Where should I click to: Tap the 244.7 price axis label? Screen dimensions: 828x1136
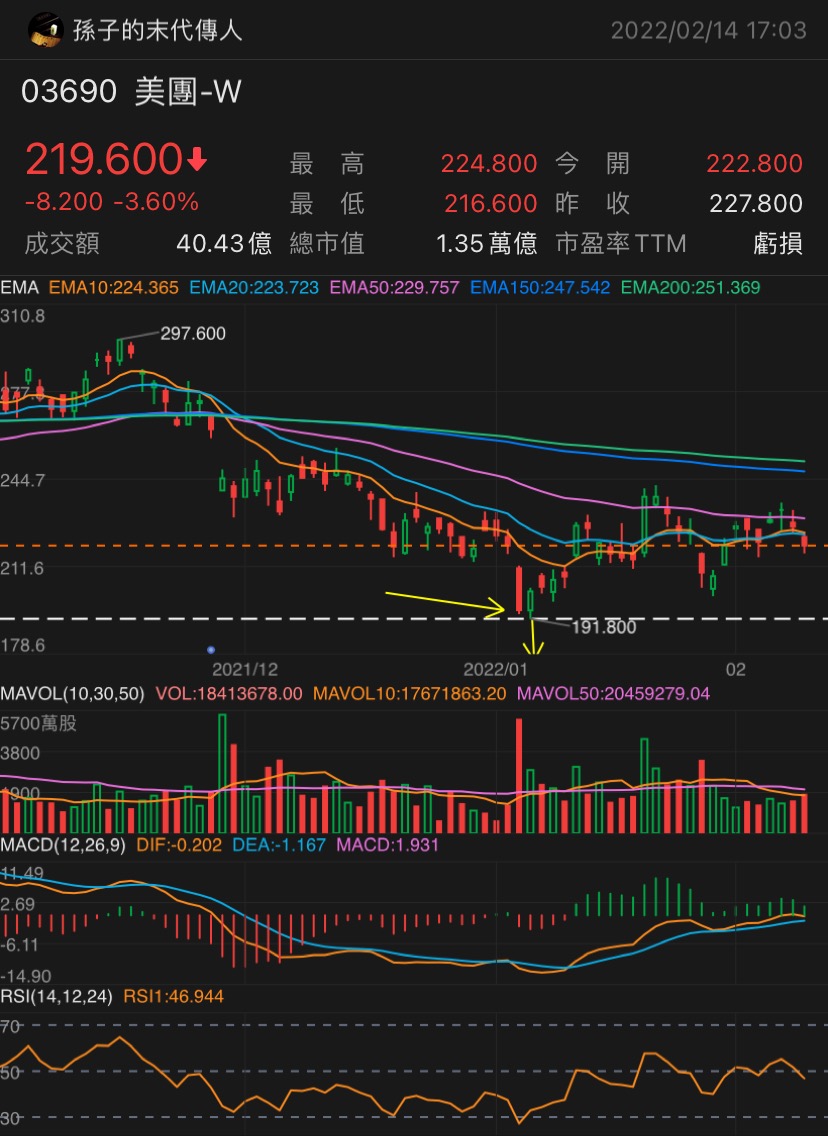click(x=22, y=480)
